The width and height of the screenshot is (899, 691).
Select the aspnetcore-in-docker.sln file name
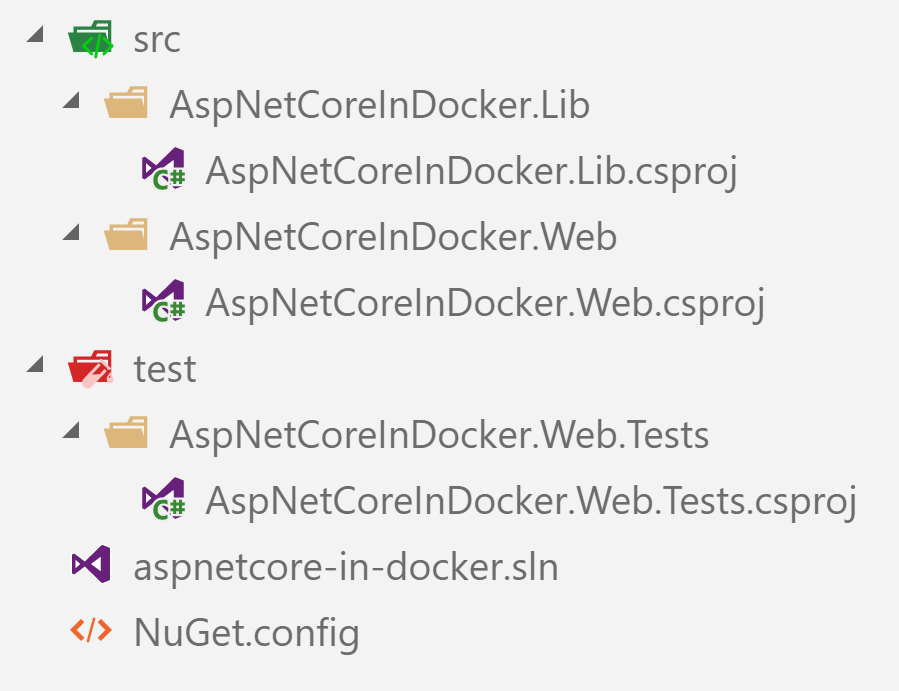[x=346, y=567]
